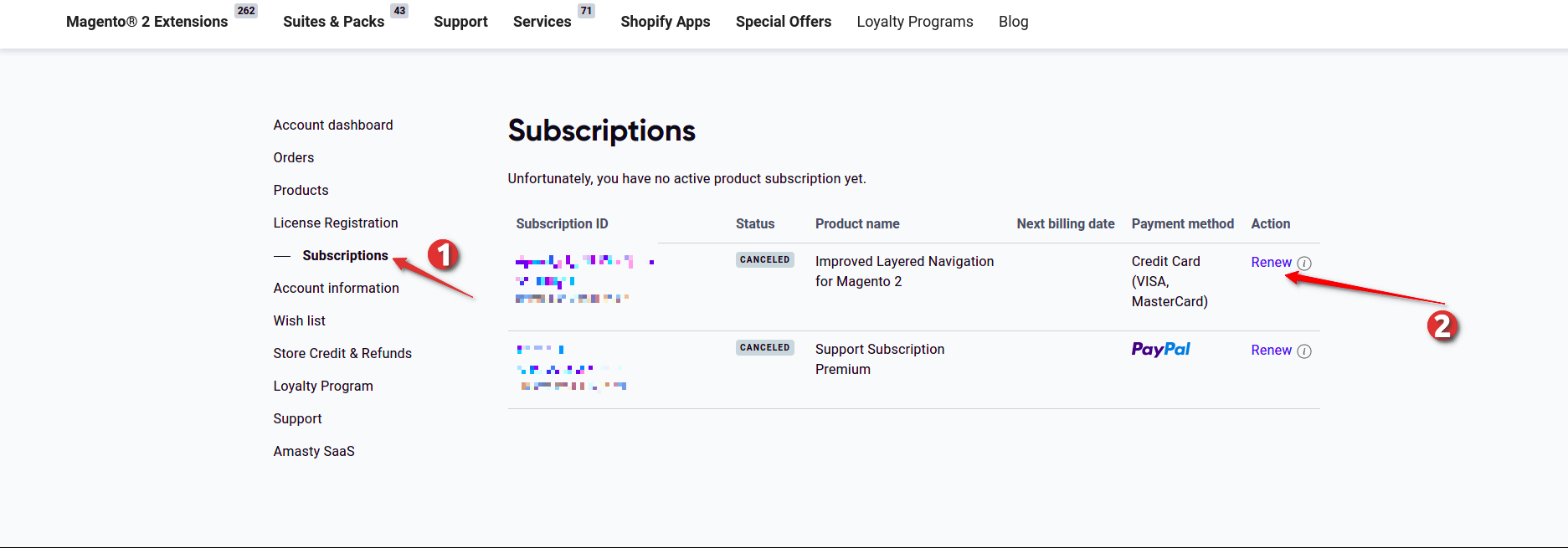Click the subscription ID of Support Subscription Premium

pyautogui.click(x=572, y=367)
